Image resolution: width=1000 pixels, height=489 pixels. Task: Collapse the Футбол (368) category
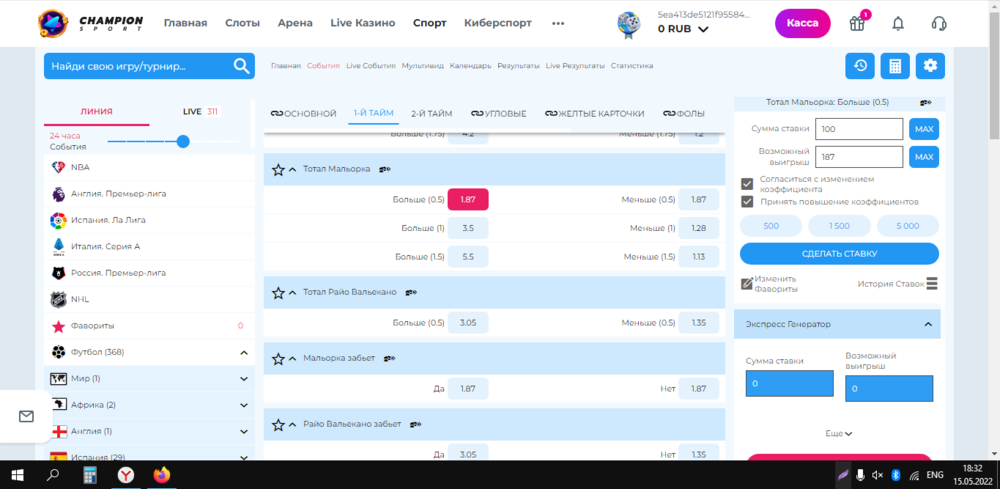(244, 352)
